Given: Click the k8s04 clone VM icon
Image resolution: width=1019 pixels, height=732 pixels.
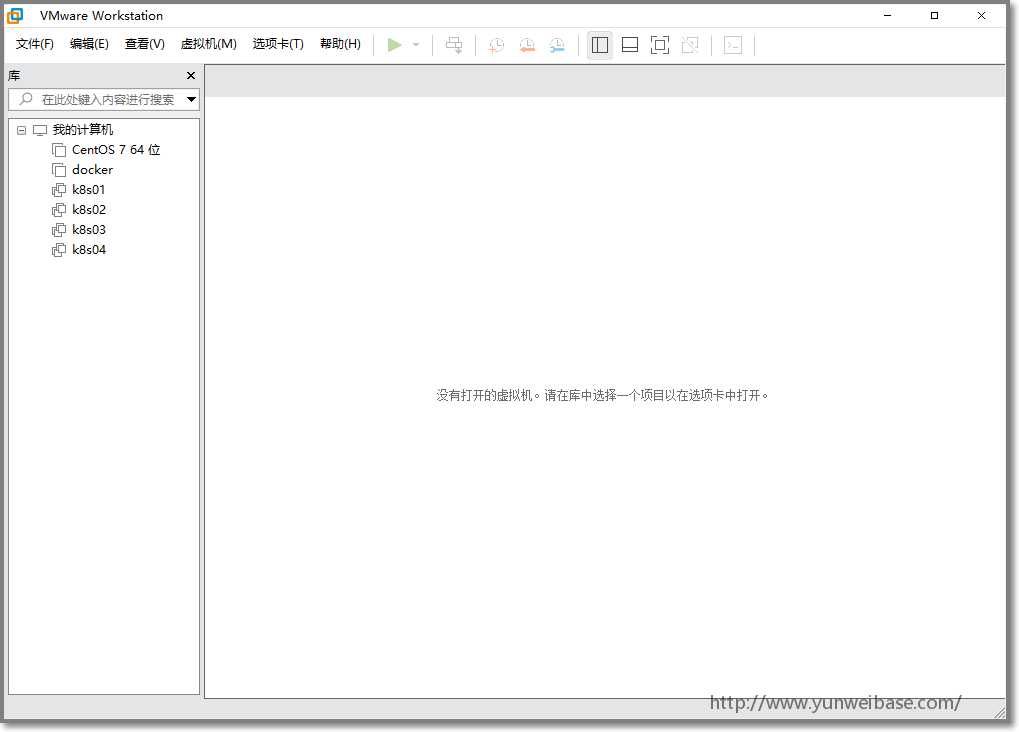Looking at the screenshot, I should point(59,250).
